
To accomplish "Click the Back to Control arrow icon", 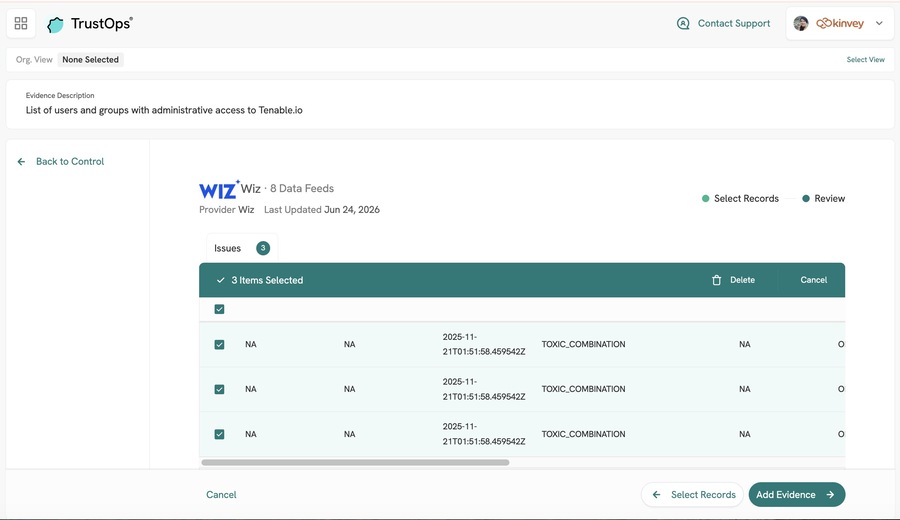I will 21,162.
